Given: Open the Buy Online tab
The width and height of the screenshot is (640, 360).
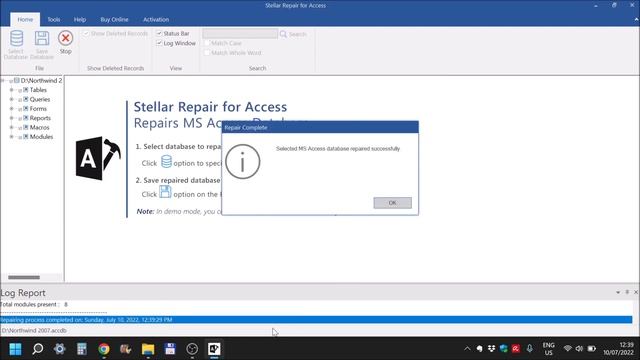Looking at the screenshot, I should coord(114,19).
